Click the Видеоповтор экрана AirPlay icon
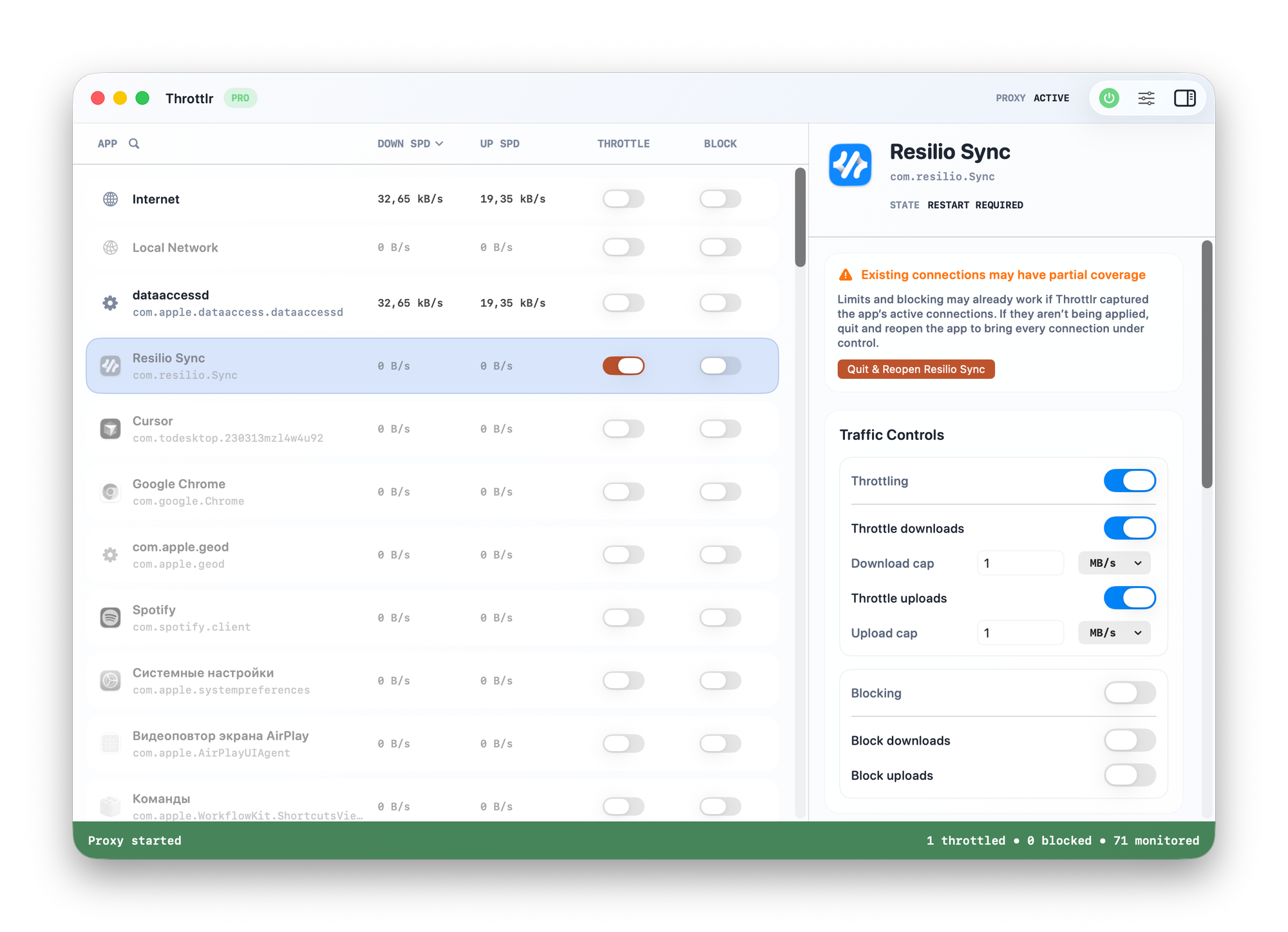This screenshot has height=932, width=1288. point(111,744)
